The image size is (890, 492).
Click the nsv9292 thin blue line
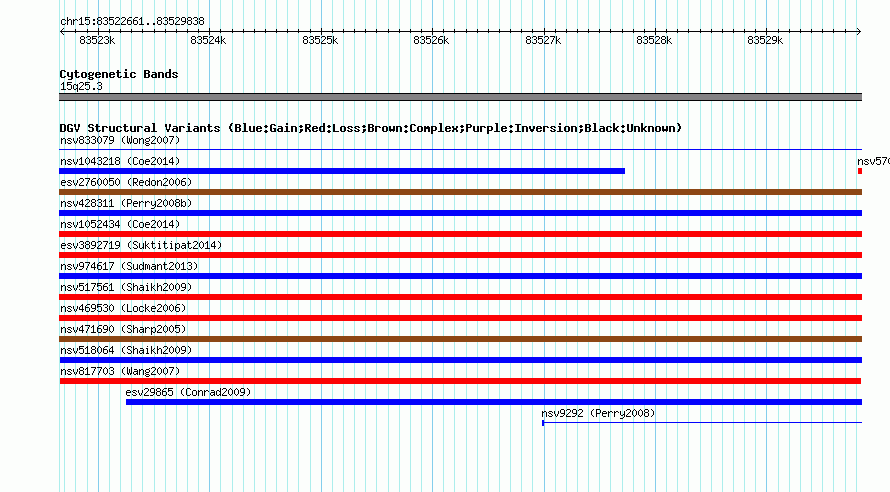click(702, 423)
